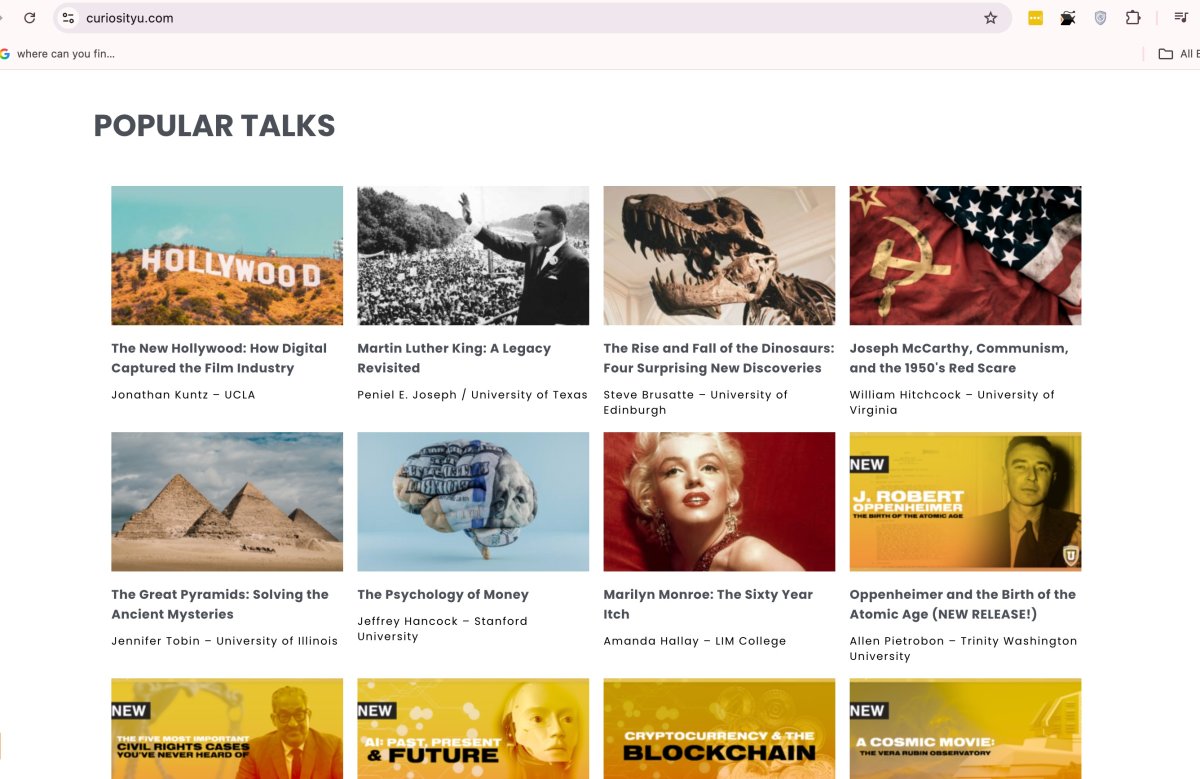Screen dimensions: 1200x779
Task: Select the Marilyn Monroe portrait thumbnail
Action: 719,501
